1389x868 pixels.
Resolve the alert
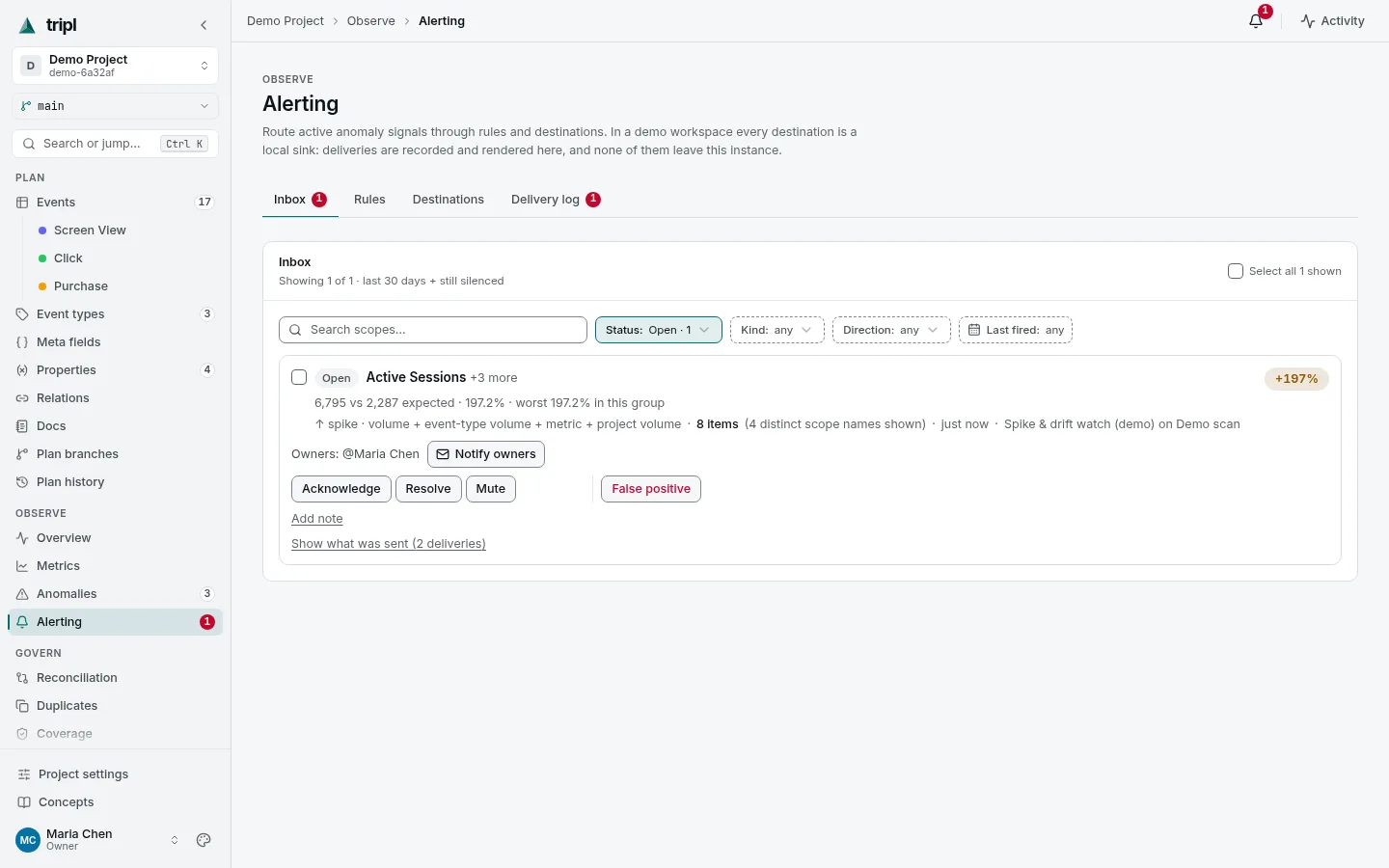pyautogui.click(x=428, y=489)
